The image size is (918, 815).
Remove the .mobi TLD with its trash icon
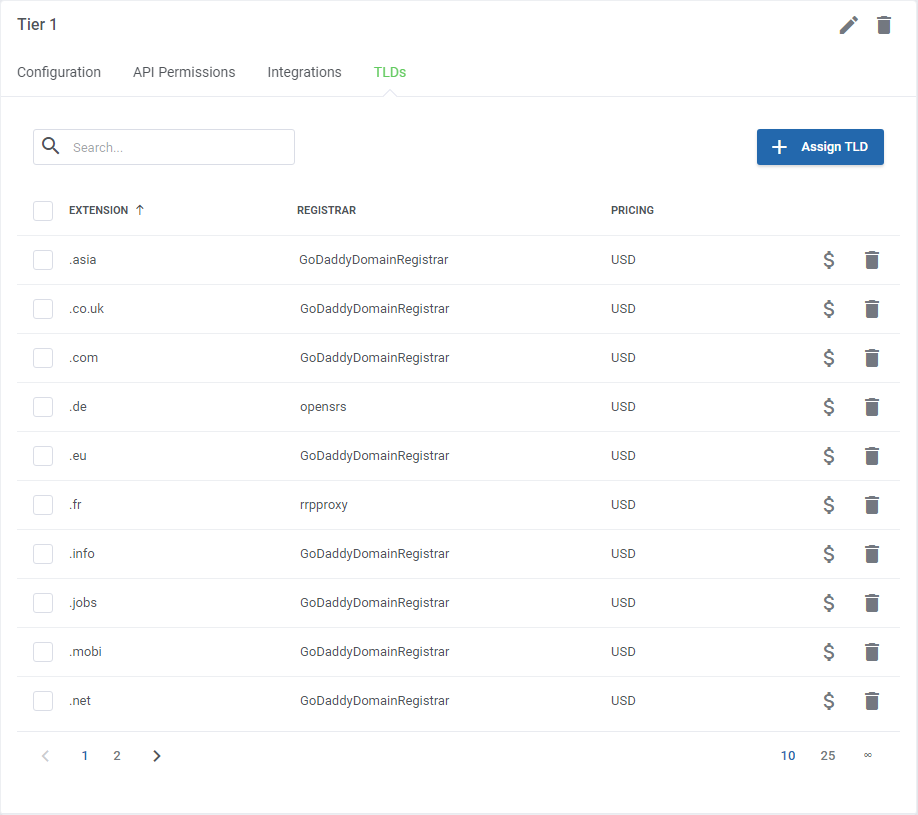point(872,652)
